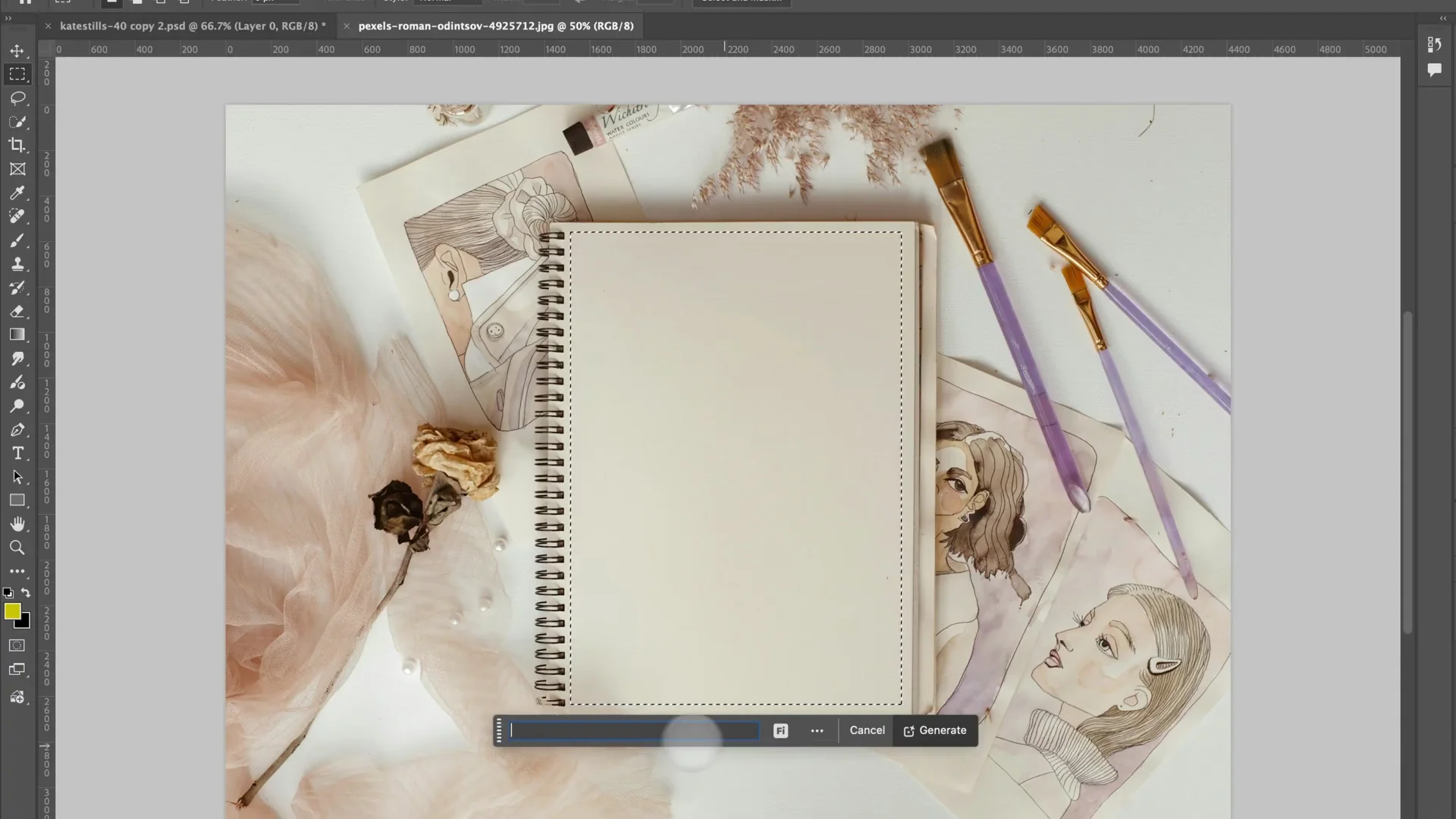Open the contextual taskbar overflow menu
Image resolution: width=1456 pixels, height=819 pixels.
click(817, 730)
